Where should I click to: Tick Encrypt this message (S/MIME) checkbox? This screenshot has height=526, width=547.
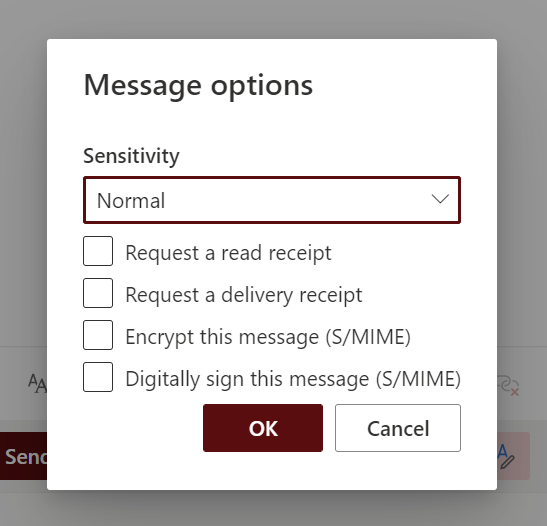coord(98,335)
